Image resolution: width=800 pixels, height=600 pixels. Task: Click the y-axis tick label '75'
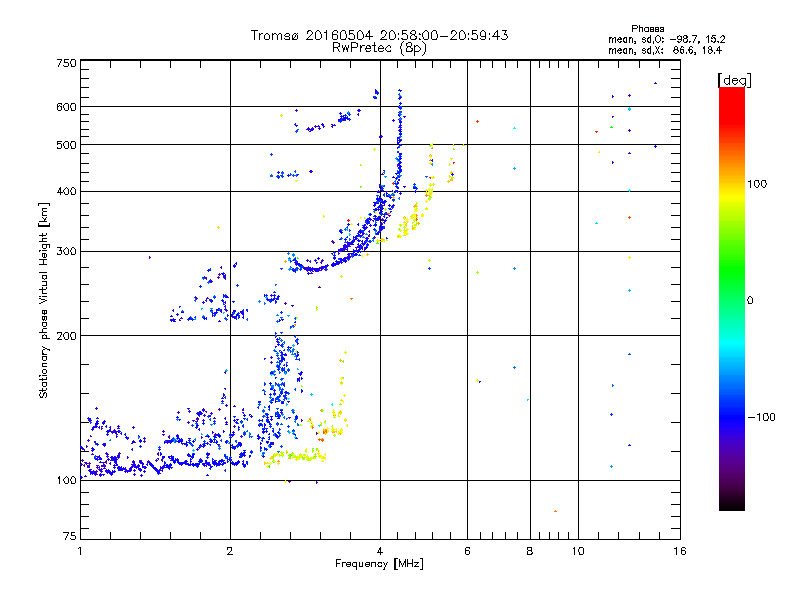pos(70,536)
